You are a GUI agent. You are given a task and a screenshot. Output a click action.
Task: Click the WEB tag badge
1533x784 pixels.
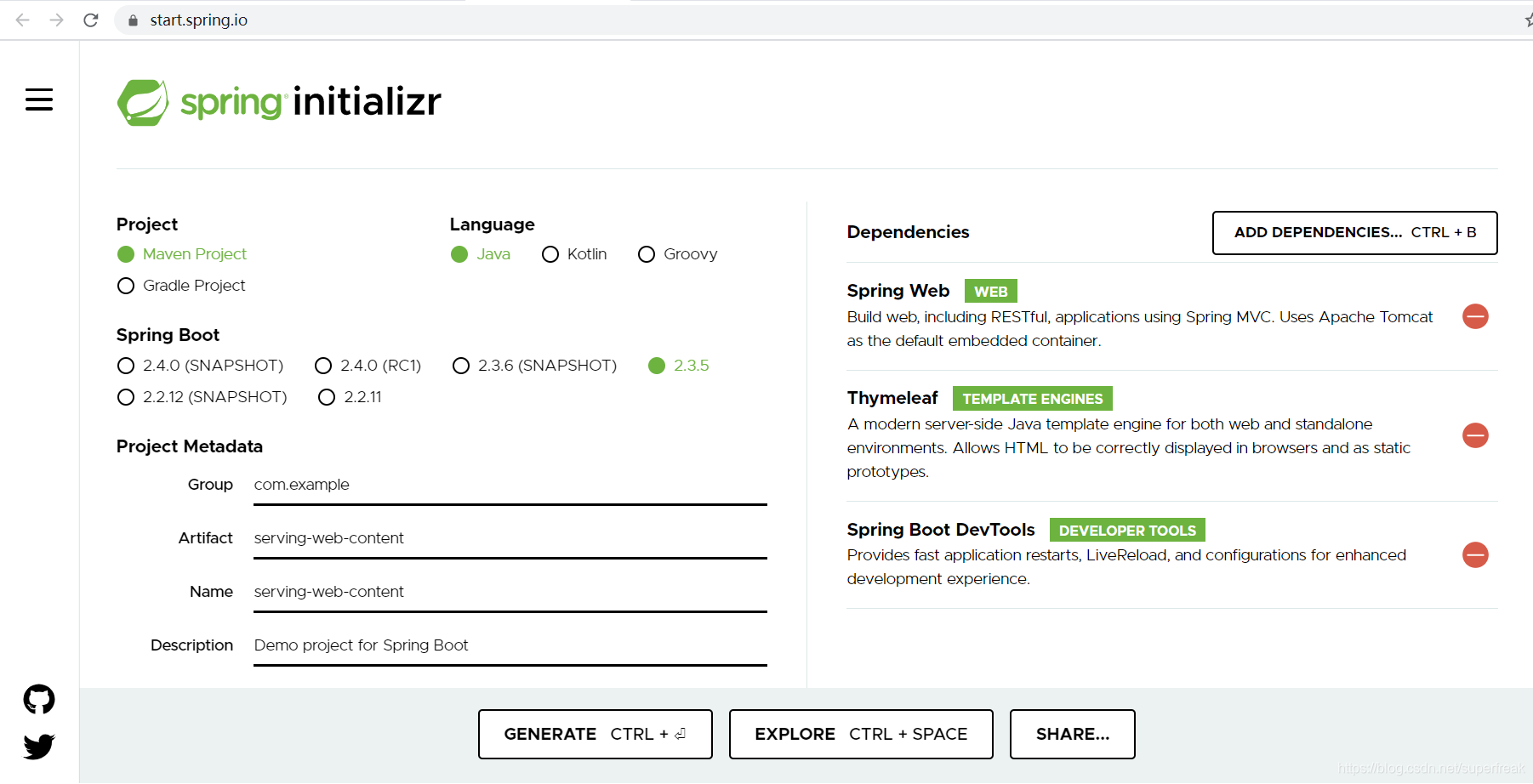991,292
